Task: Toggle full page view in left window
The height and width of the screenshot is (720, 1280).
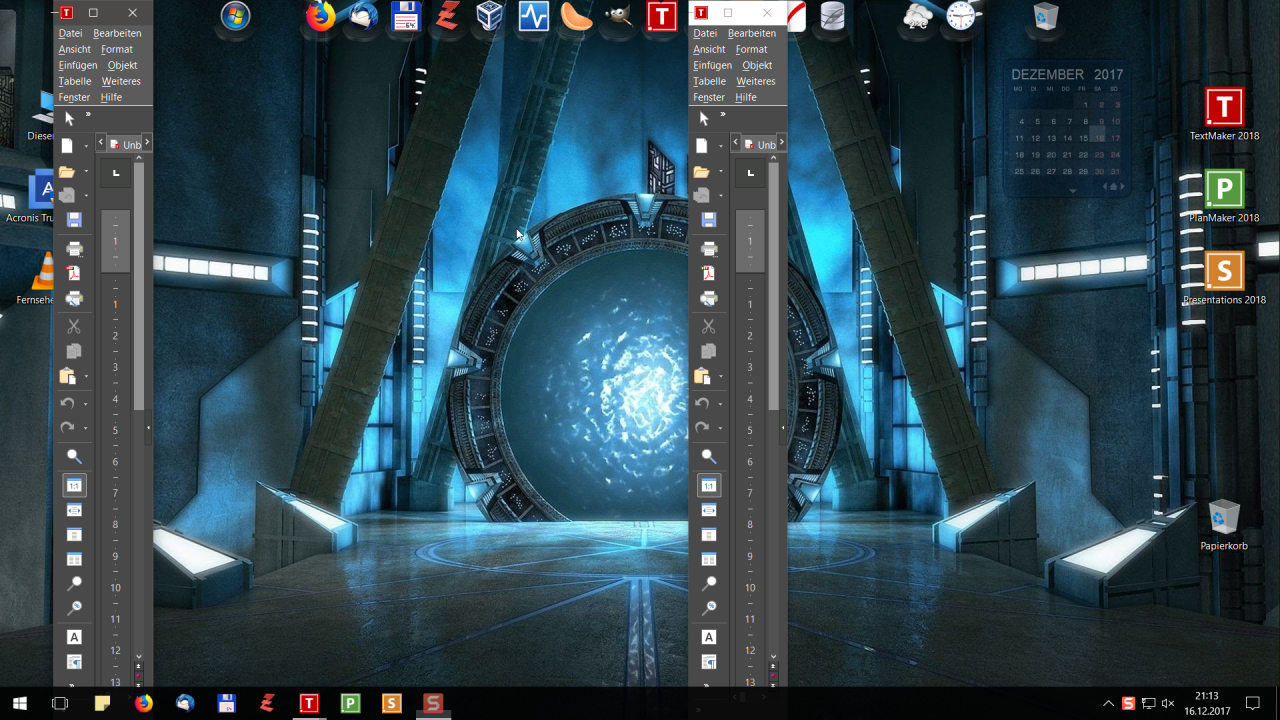Action: (x=74, y=535)
